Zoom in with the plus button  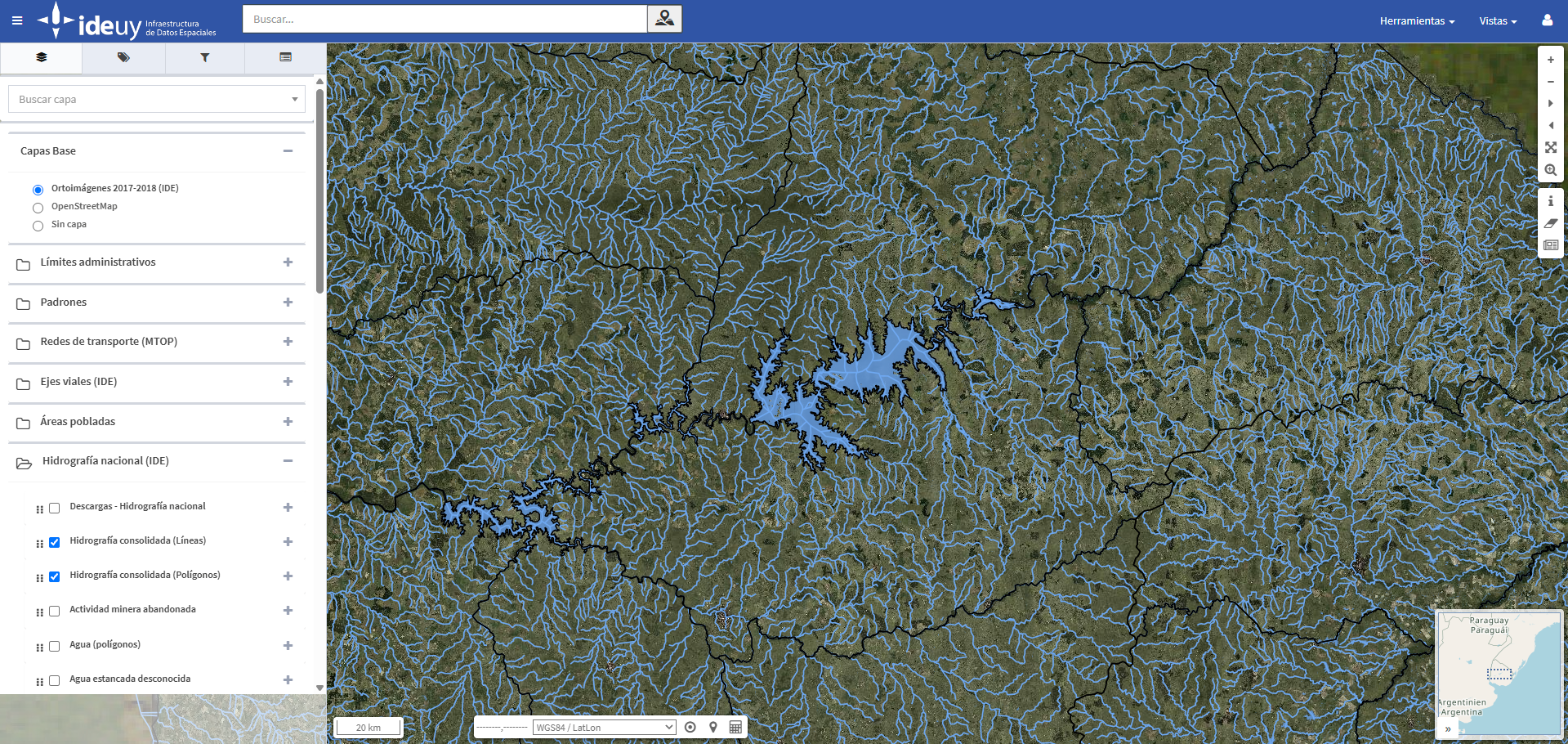pyautogui.click(x=1550, y=60)
